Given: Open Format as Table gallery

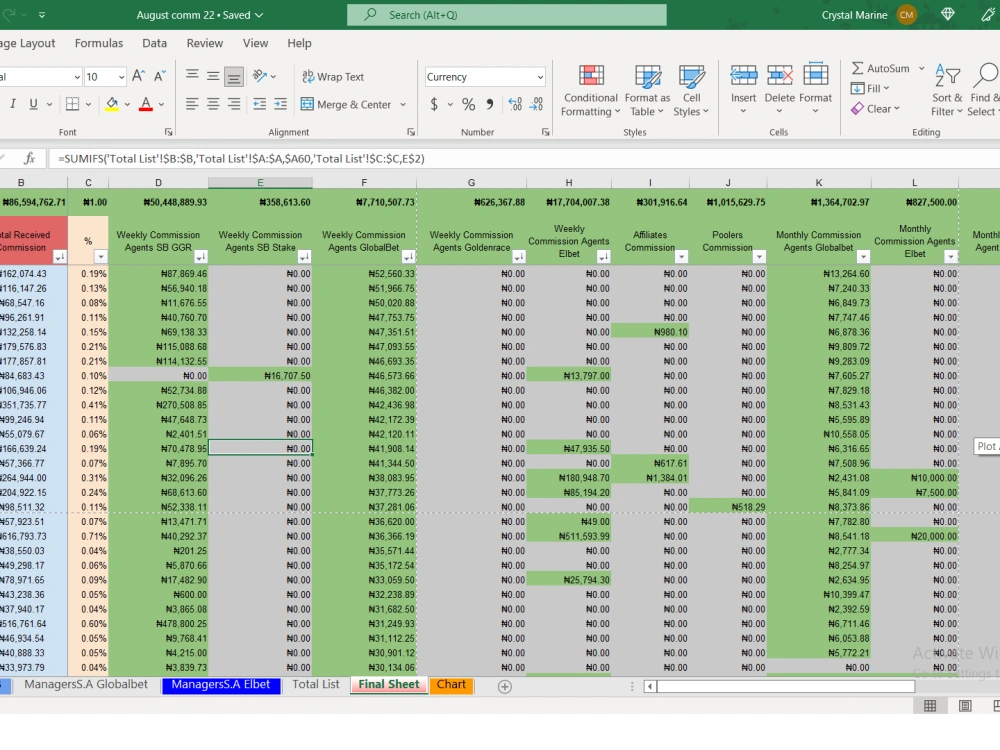Looking at the screenshot, I should [x=647, y=91].
